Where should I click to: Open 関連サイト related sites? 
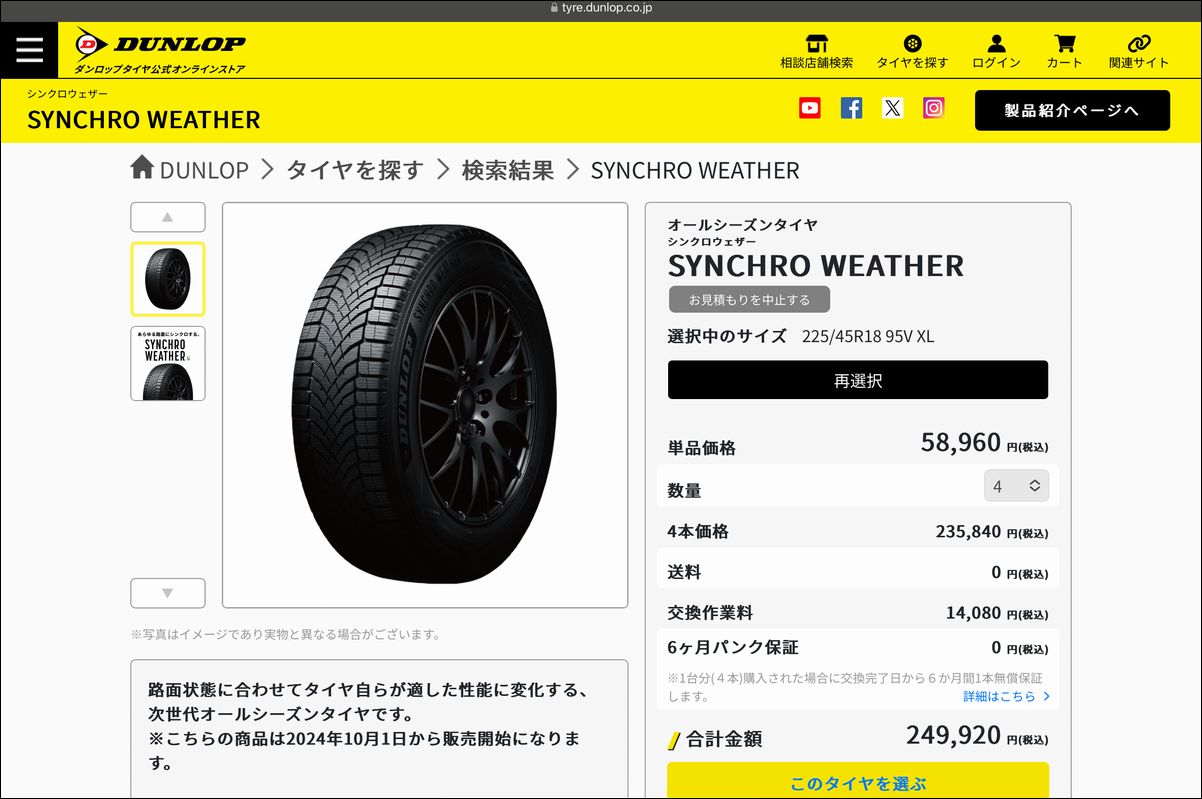[1139, 51]
